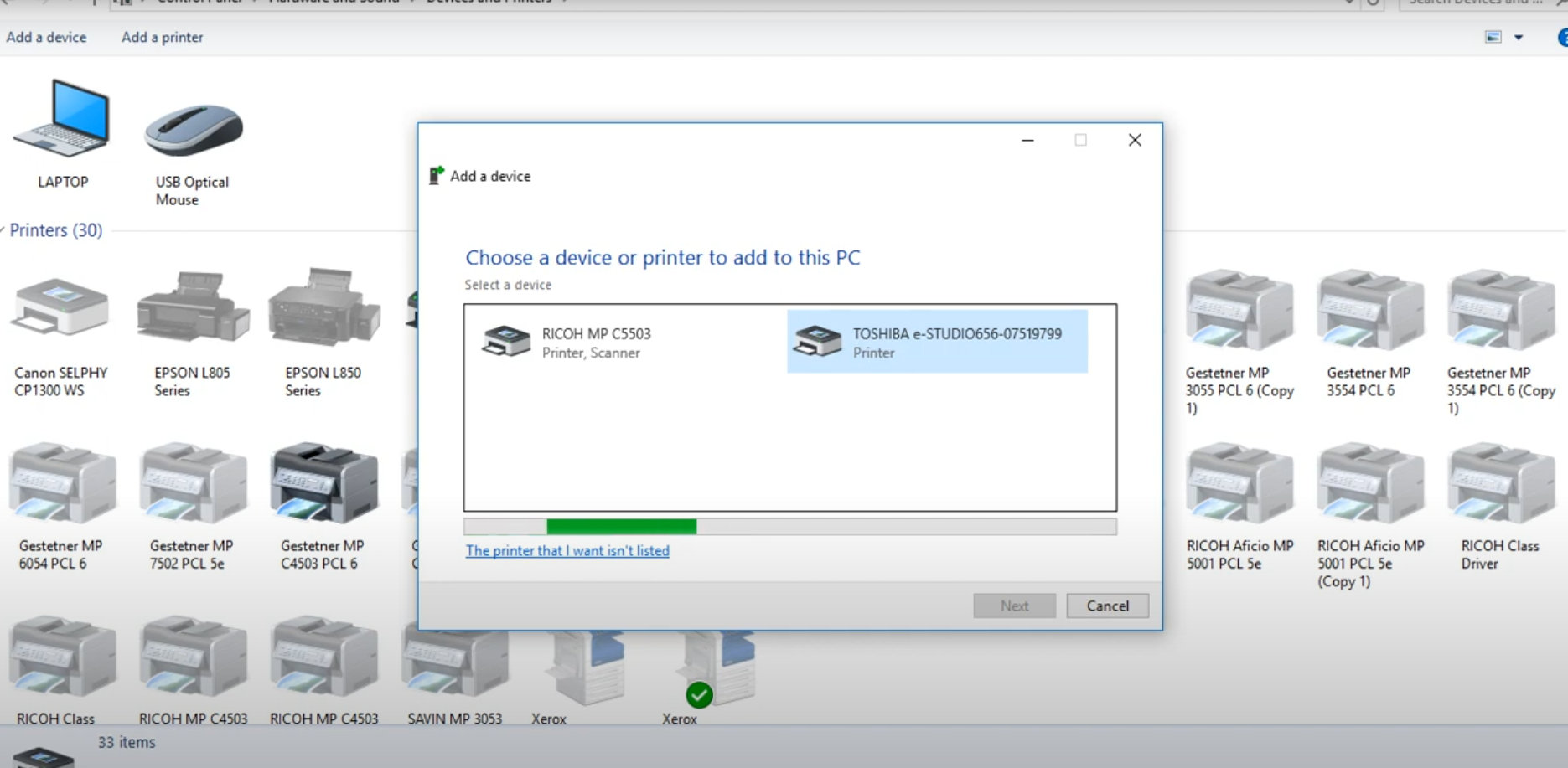1568x768 pixels.
Task: Click the green search progress bar
Action: [x=621, y=527]
